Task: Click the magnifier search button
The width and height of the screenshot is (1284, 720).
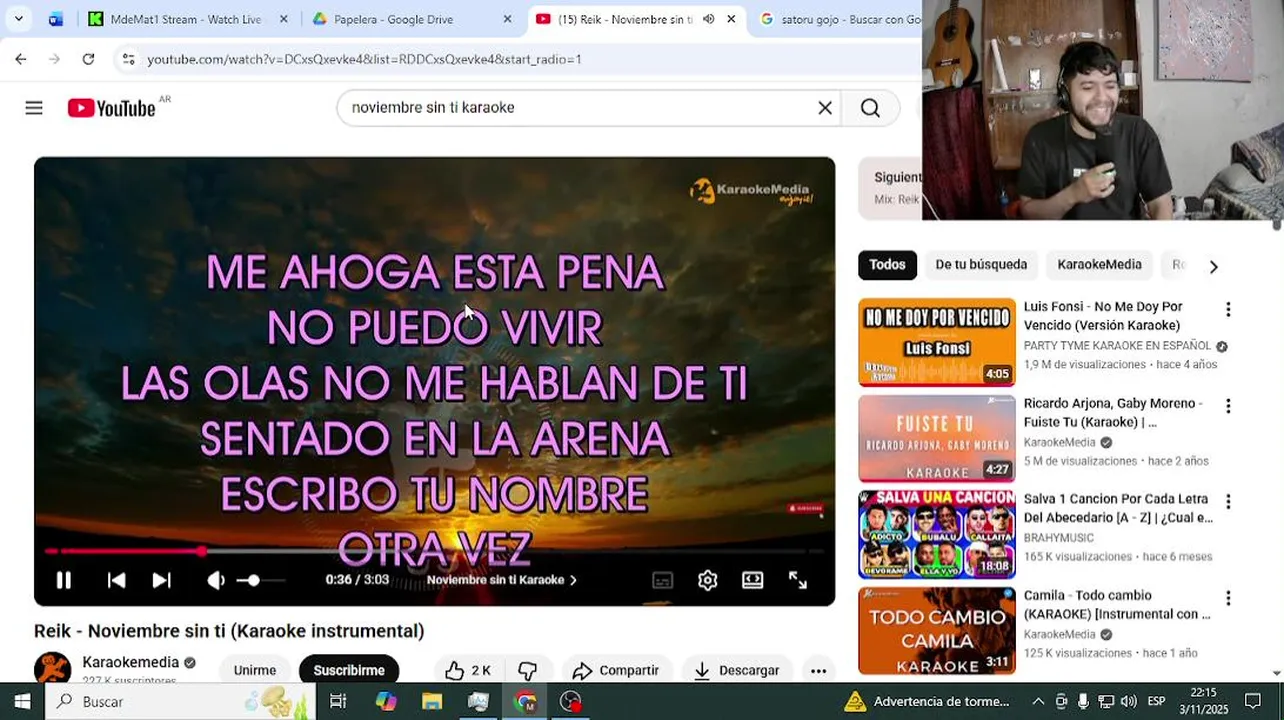Action: [x=870, y=108]
